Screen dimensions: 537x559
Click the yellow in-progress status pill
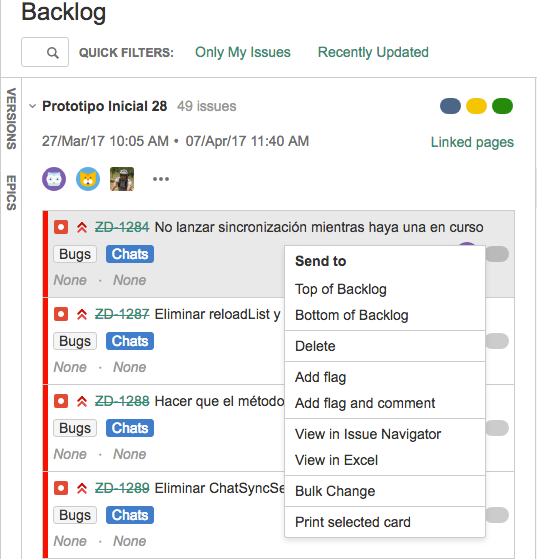[x=476, y=106]
